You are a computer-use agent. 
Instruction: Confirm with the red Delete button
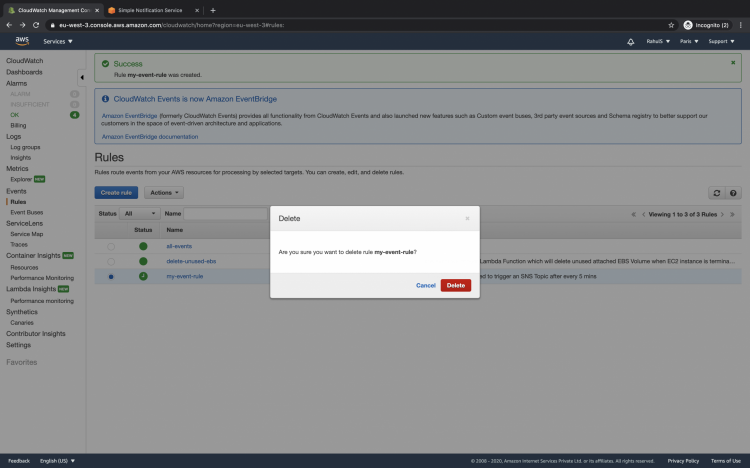pyautogui.click(x=455, y=285)
